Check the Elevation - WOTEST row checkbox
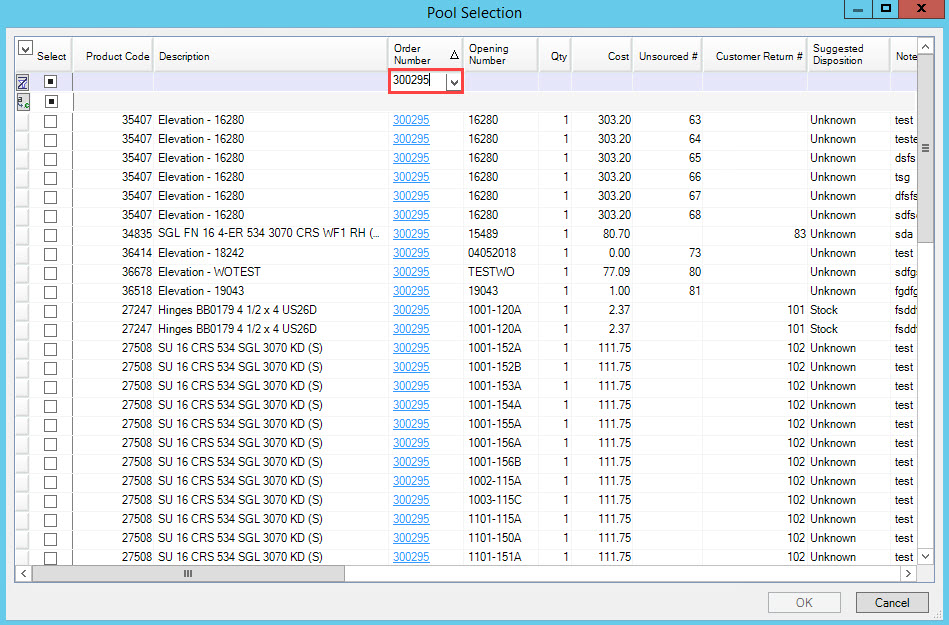 tap(51, 273)
